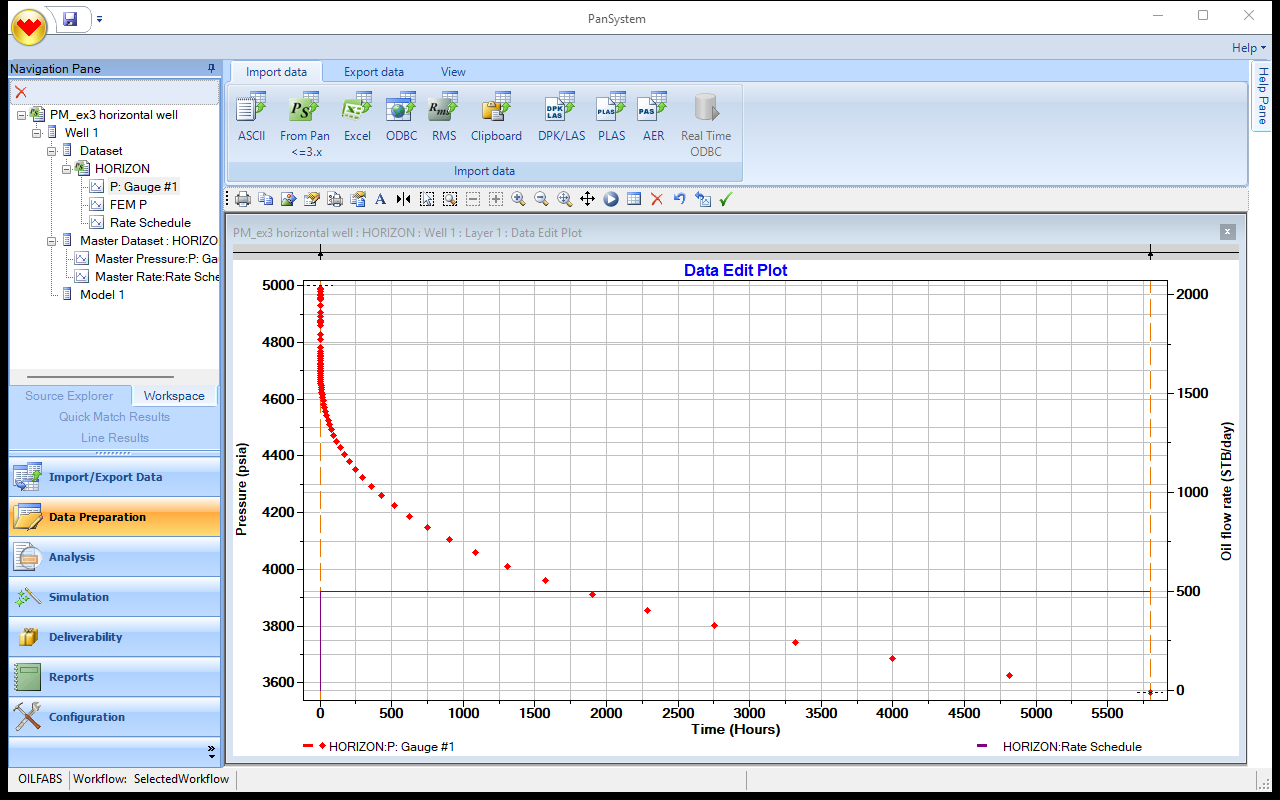Import data from the Clipboard
1280x800 pixels.
pos(496,117)
